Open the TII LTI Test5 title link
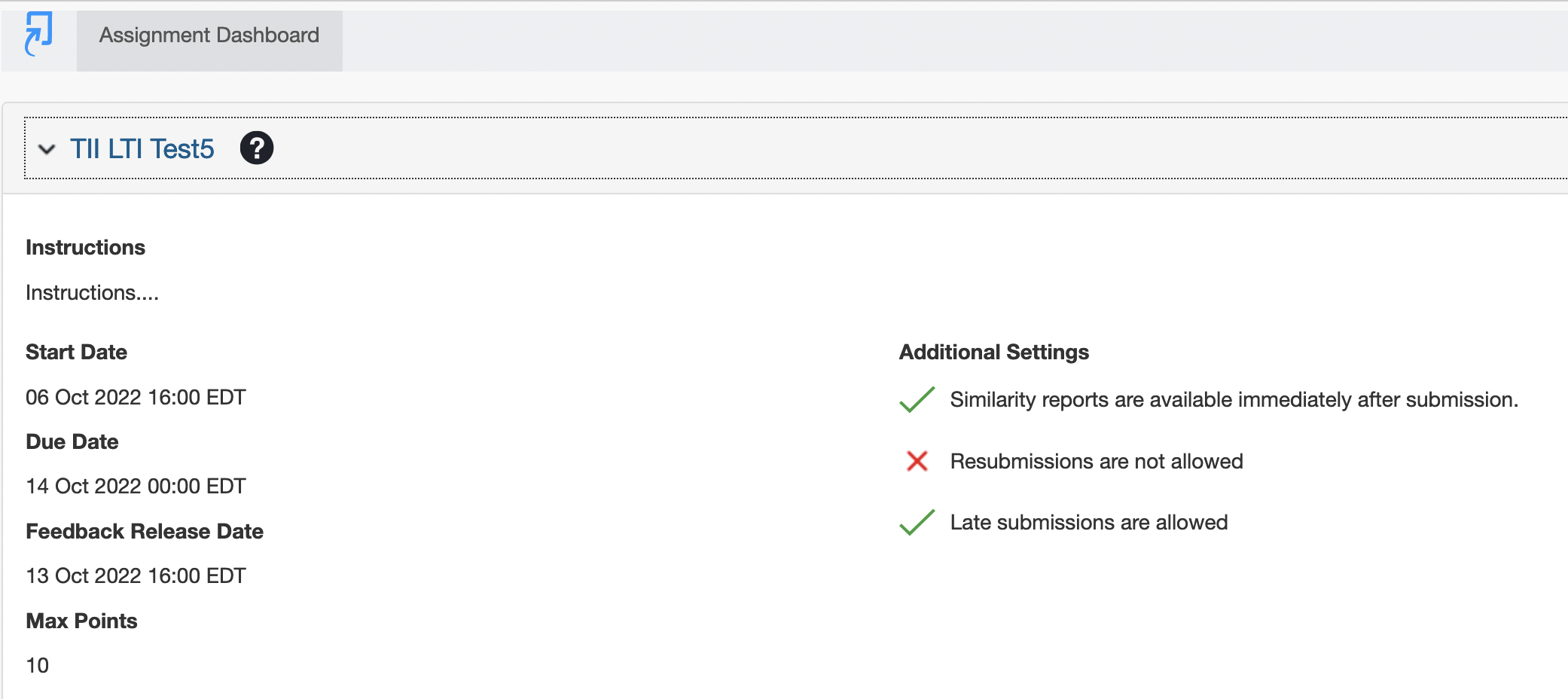This screenshot has height=699, width=1568. click(x=142, y=149)
